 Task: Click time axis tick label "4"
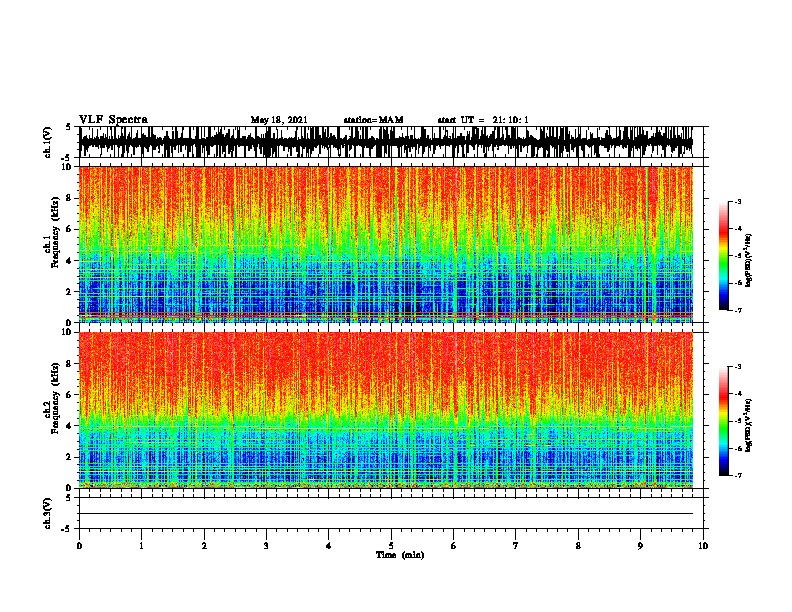(329, 546)
